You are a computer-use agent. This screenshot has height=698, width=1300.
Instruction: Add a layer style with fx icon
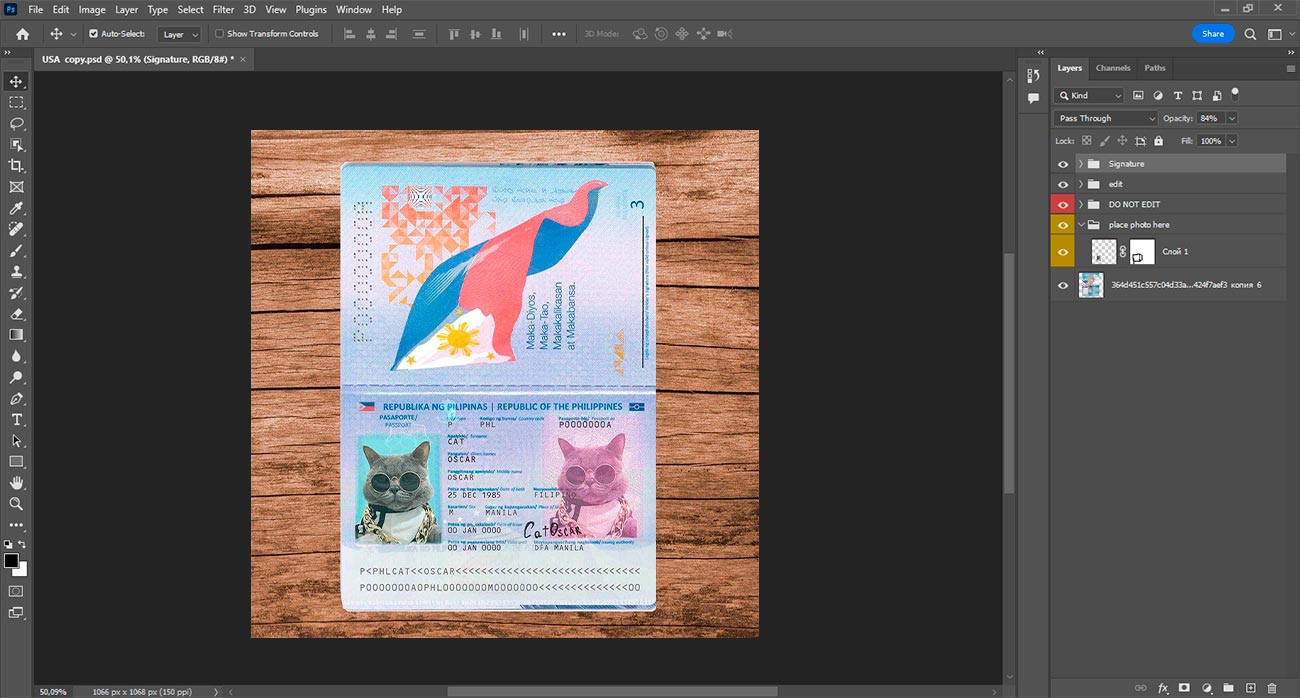pos(1163,688)
